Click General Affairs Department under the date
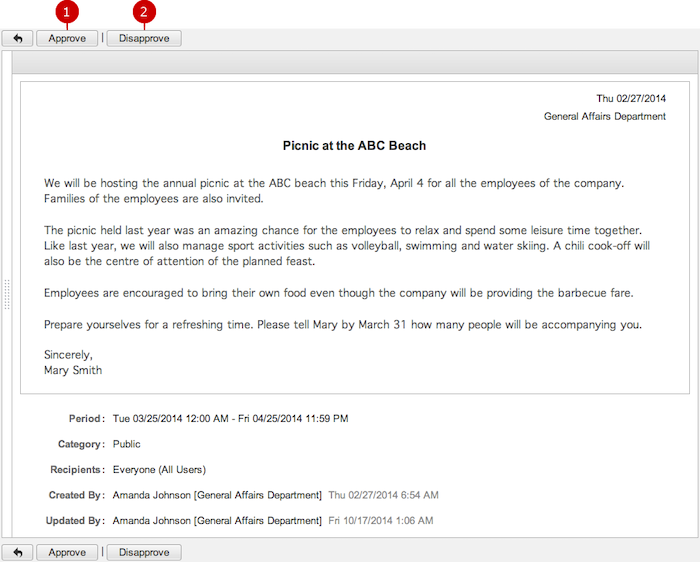 pyautogui.click(x=604, y=117)
